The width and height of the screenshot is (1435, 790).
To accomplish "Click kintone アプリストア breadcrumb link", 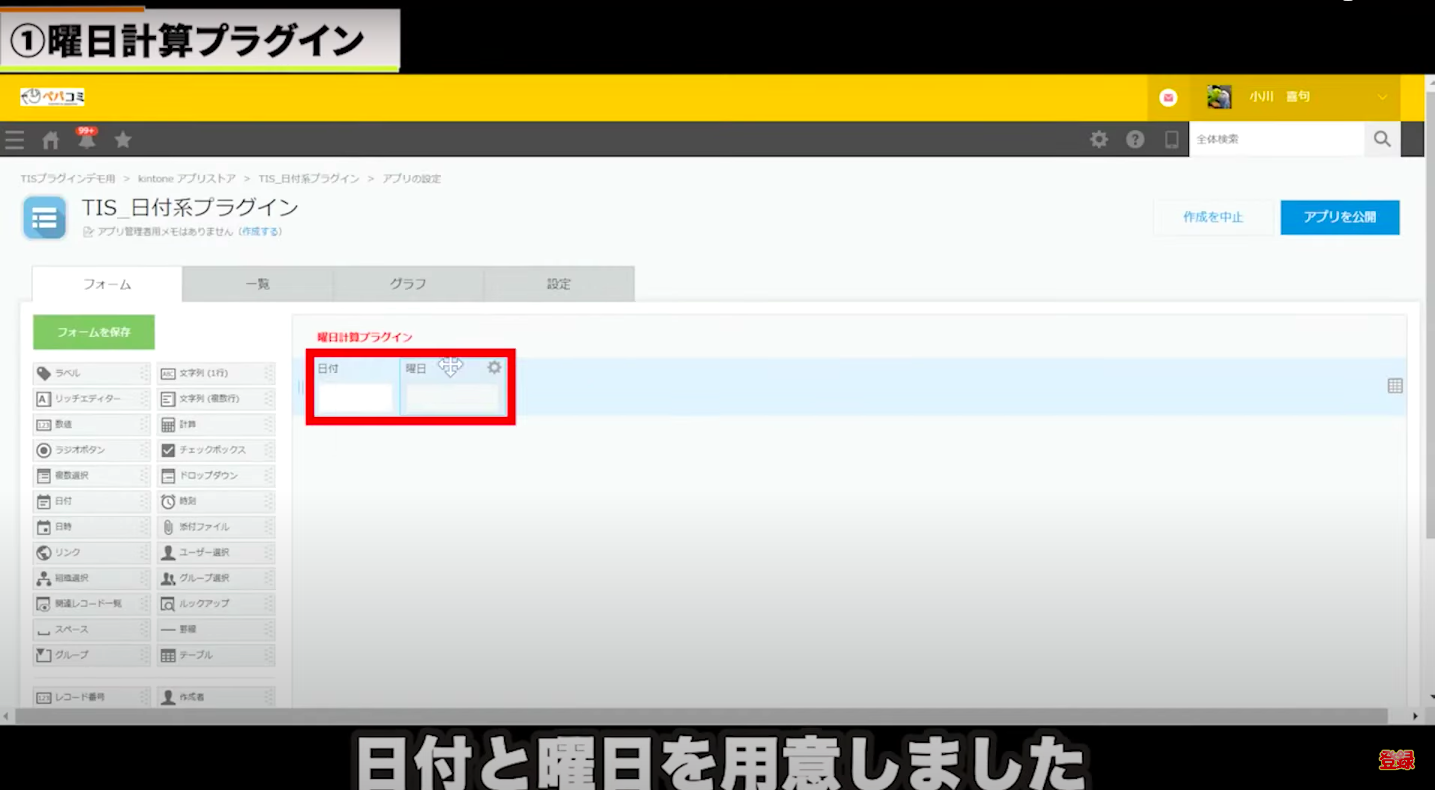I will (x=186, y=179).
